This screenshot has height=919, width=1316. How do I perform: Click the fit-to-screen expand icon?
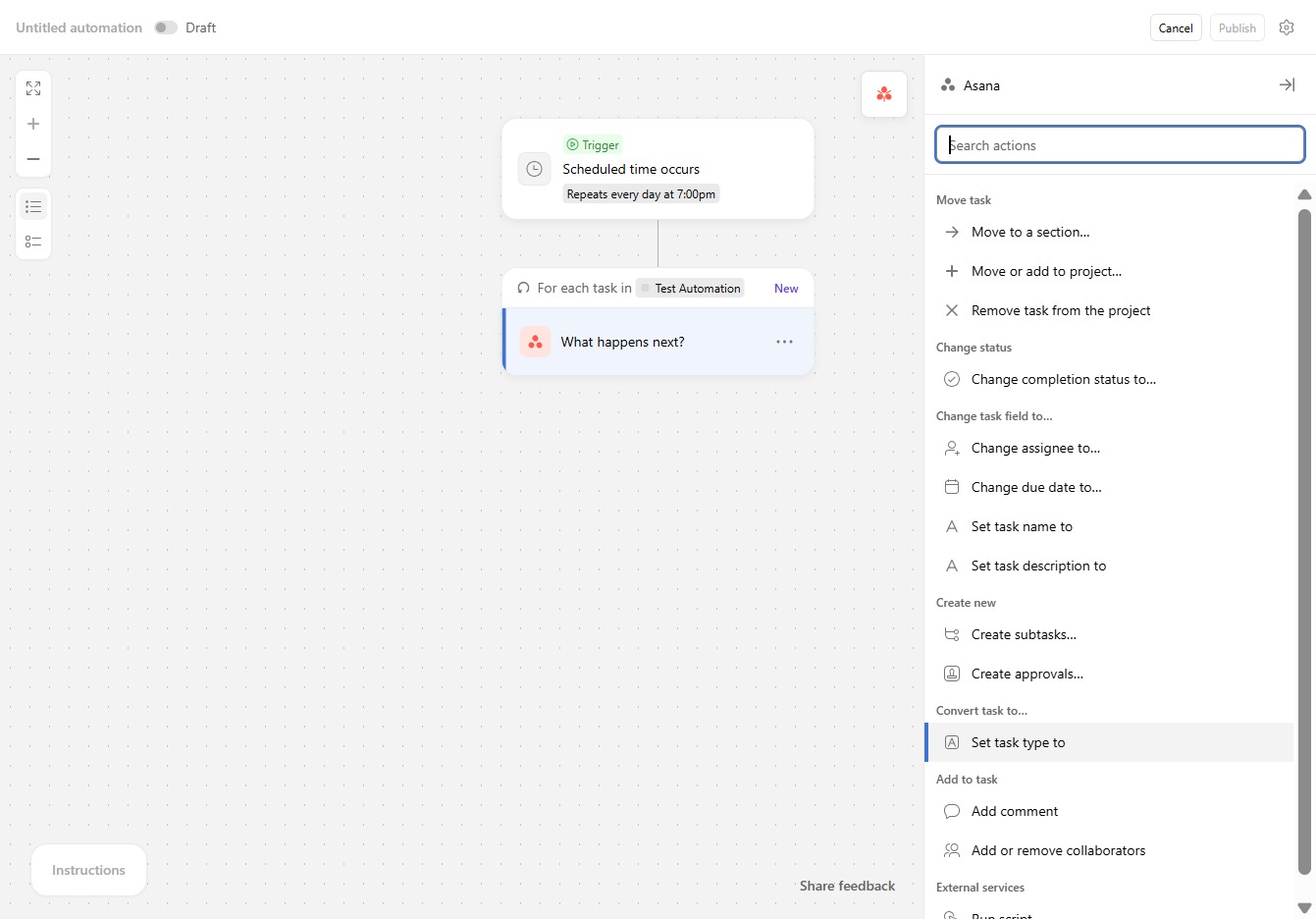[33, 88]
